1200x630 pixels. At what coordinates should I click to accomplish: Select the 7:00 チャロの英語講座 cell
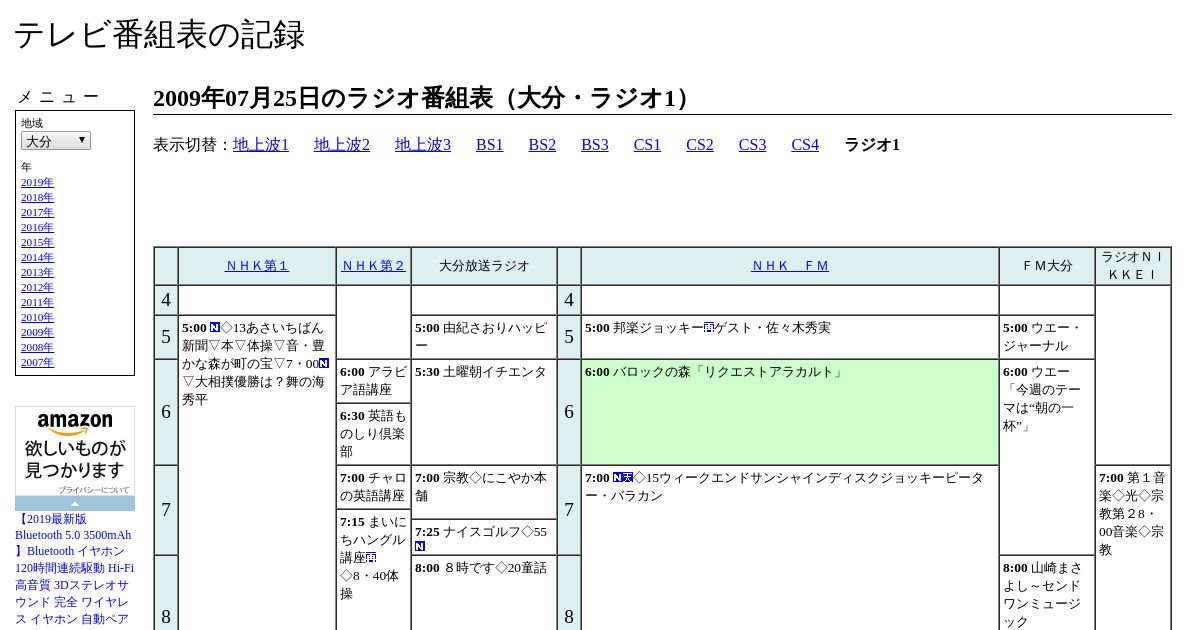click(x=374, y=487)
